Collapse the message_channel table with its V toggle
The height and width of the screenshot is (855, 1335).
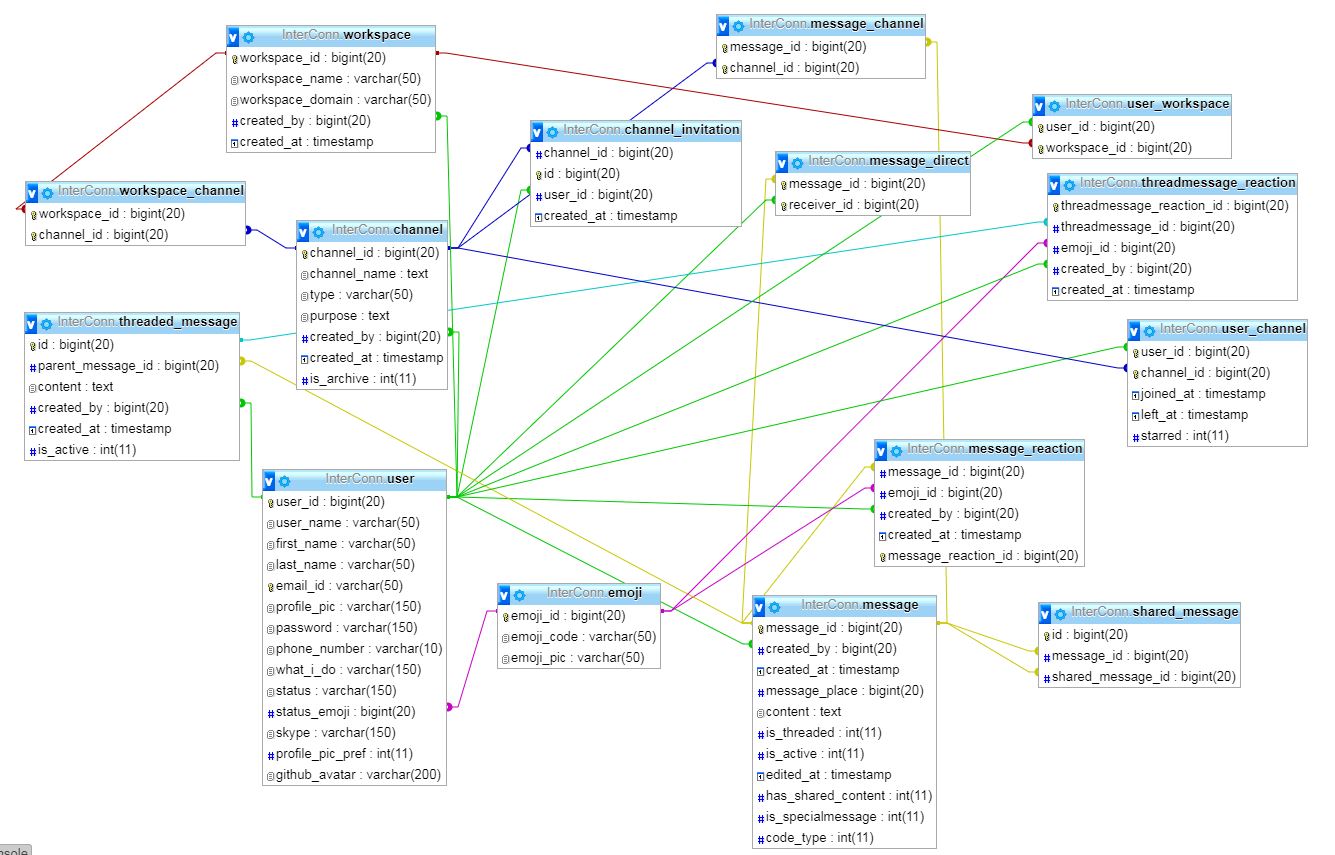click(x=724, y=26)
